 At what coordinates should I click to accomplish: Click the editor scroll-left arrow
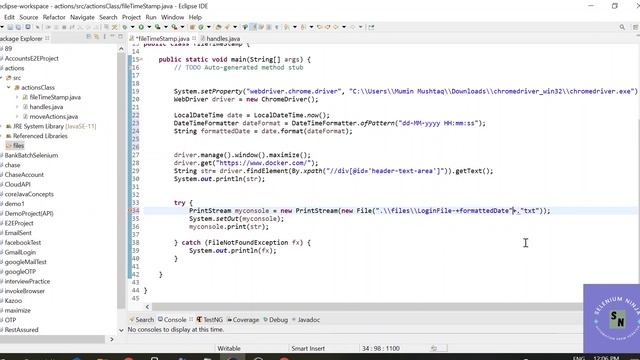click(147, 307)
